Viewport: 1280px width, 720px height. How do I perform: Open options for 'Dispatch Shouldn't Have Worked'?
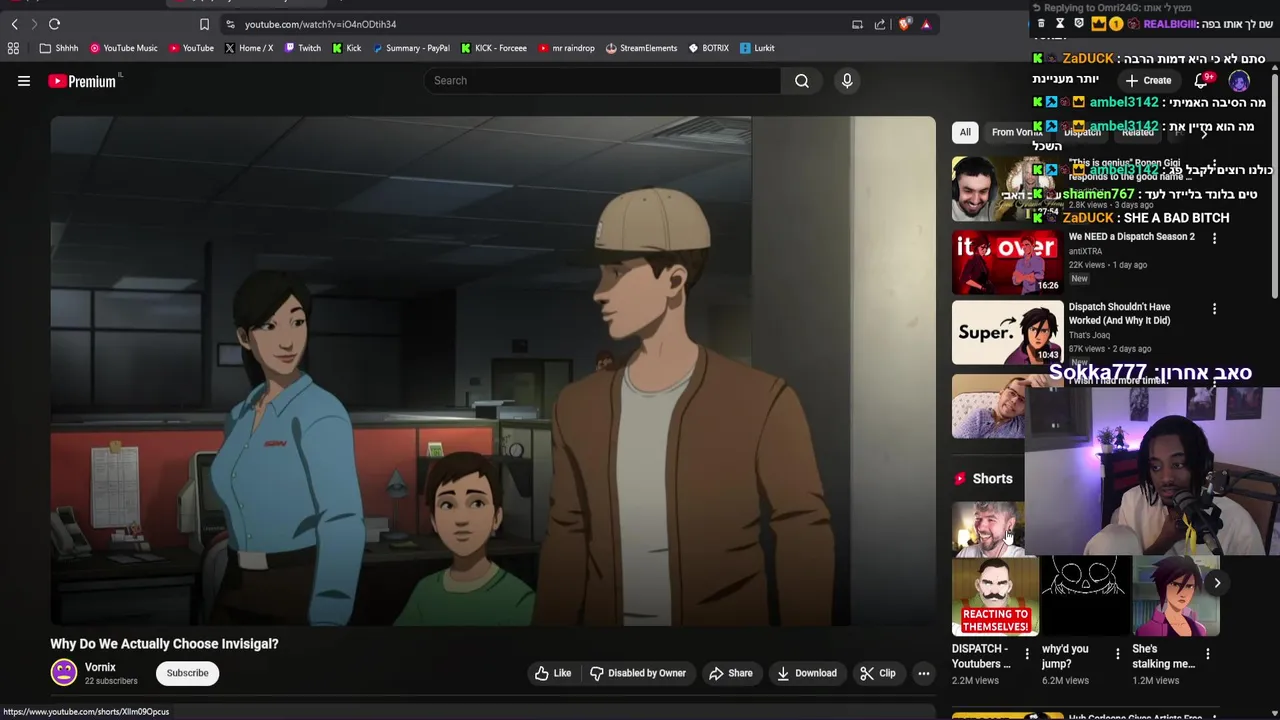tap(1214, 309)
